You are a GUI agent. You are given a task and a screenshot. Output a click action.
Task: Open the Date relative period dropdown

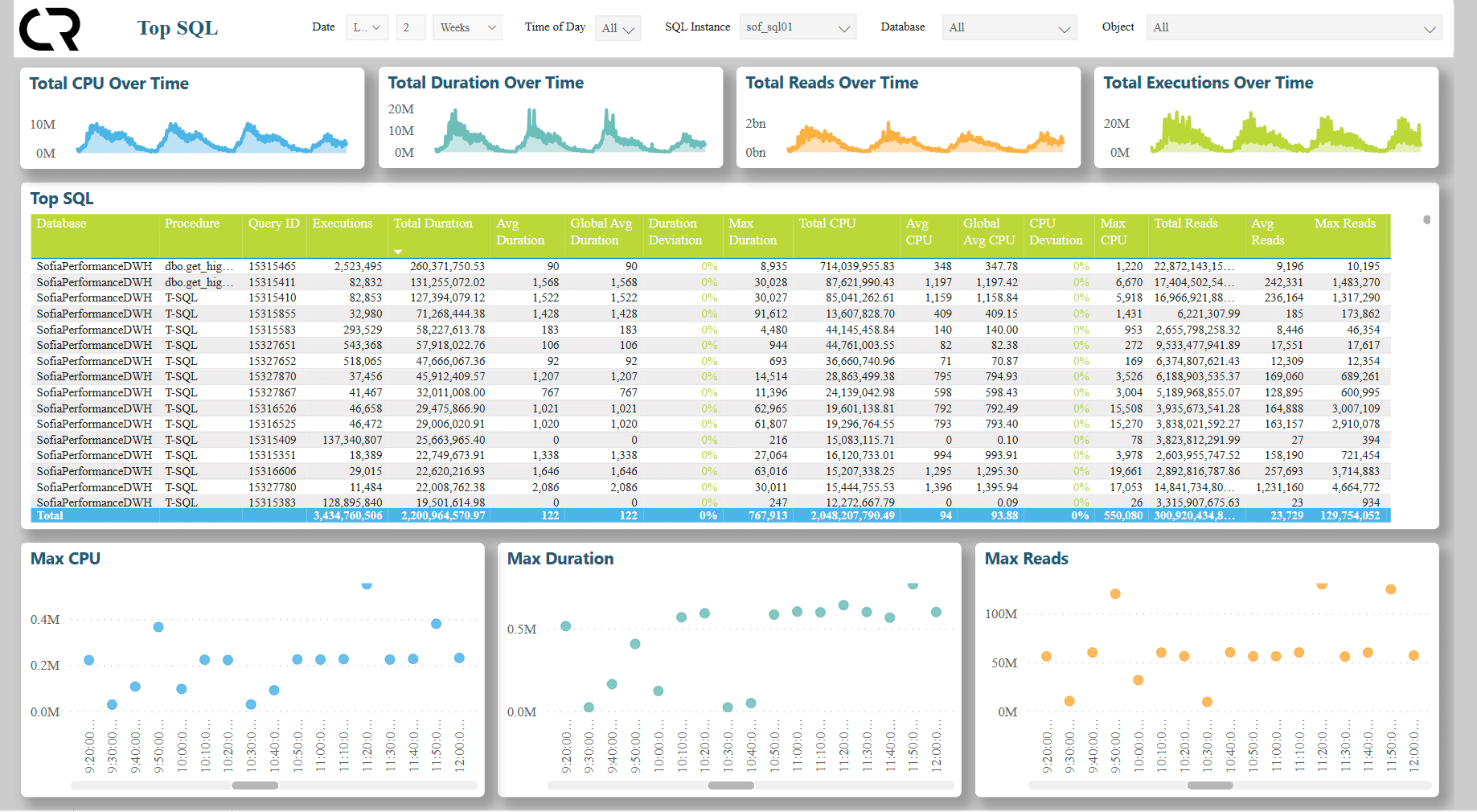pyautogui.click(x=367, y=27)
